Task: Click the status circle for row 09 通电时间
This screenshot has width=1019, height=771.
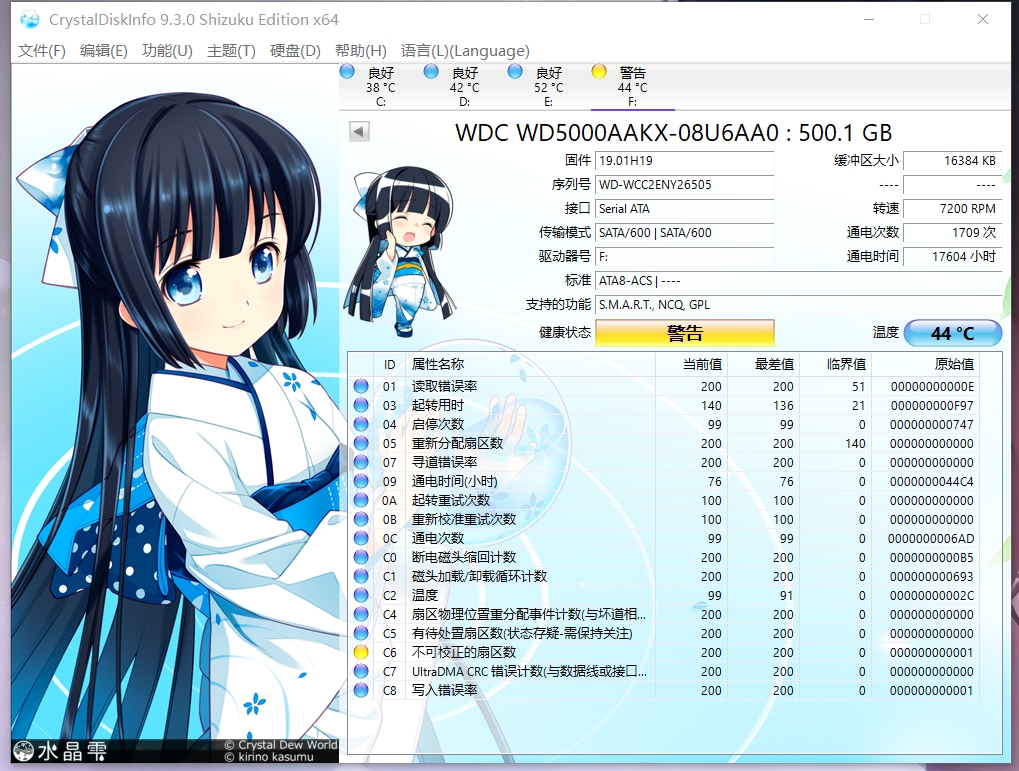Action: point(361,481)
